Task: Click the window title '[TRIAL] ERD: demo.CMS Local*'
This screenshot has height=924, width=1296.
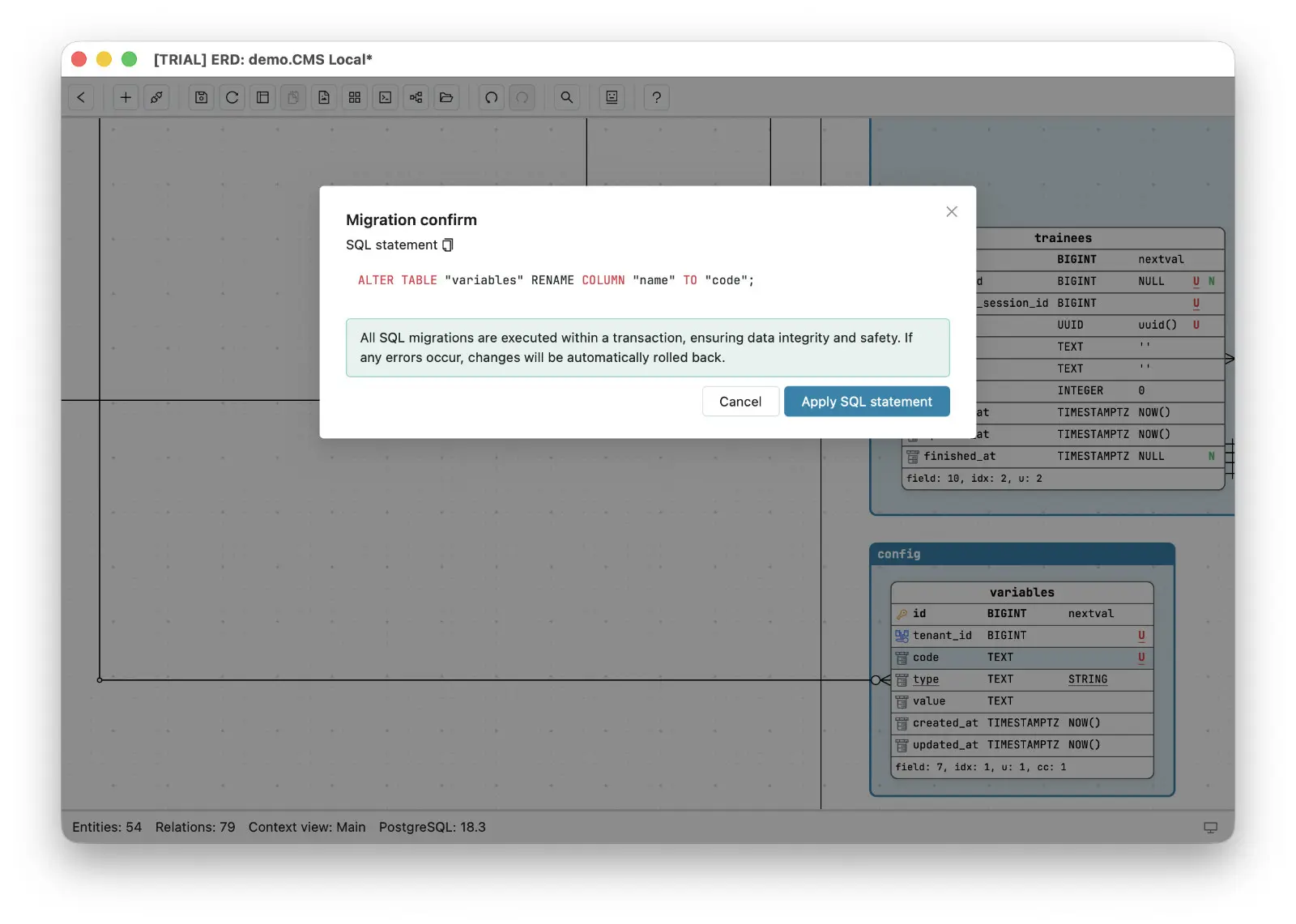Action: point(263,59)
